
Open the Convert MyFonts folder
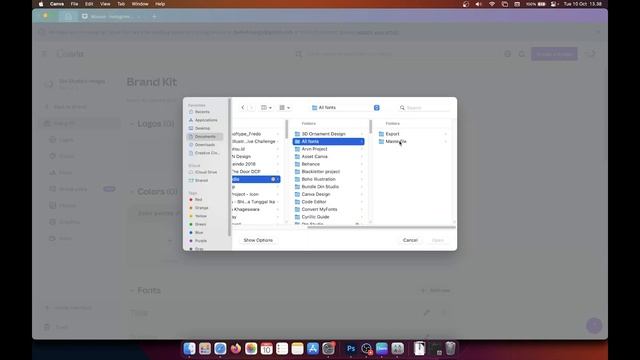pos(328,209)
